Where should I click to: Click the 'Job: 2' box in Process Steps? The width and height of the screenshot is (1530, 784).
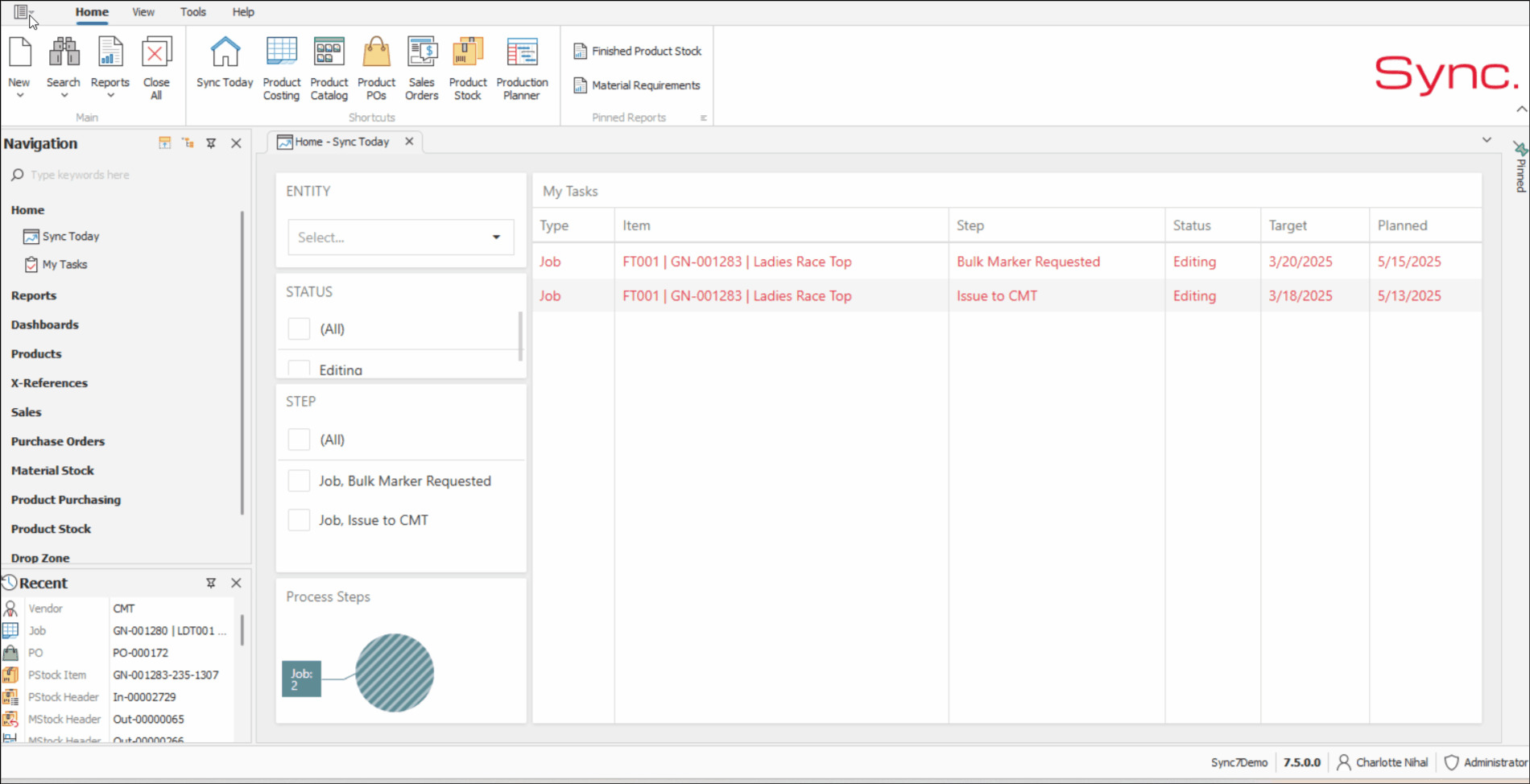click(301, 679)
